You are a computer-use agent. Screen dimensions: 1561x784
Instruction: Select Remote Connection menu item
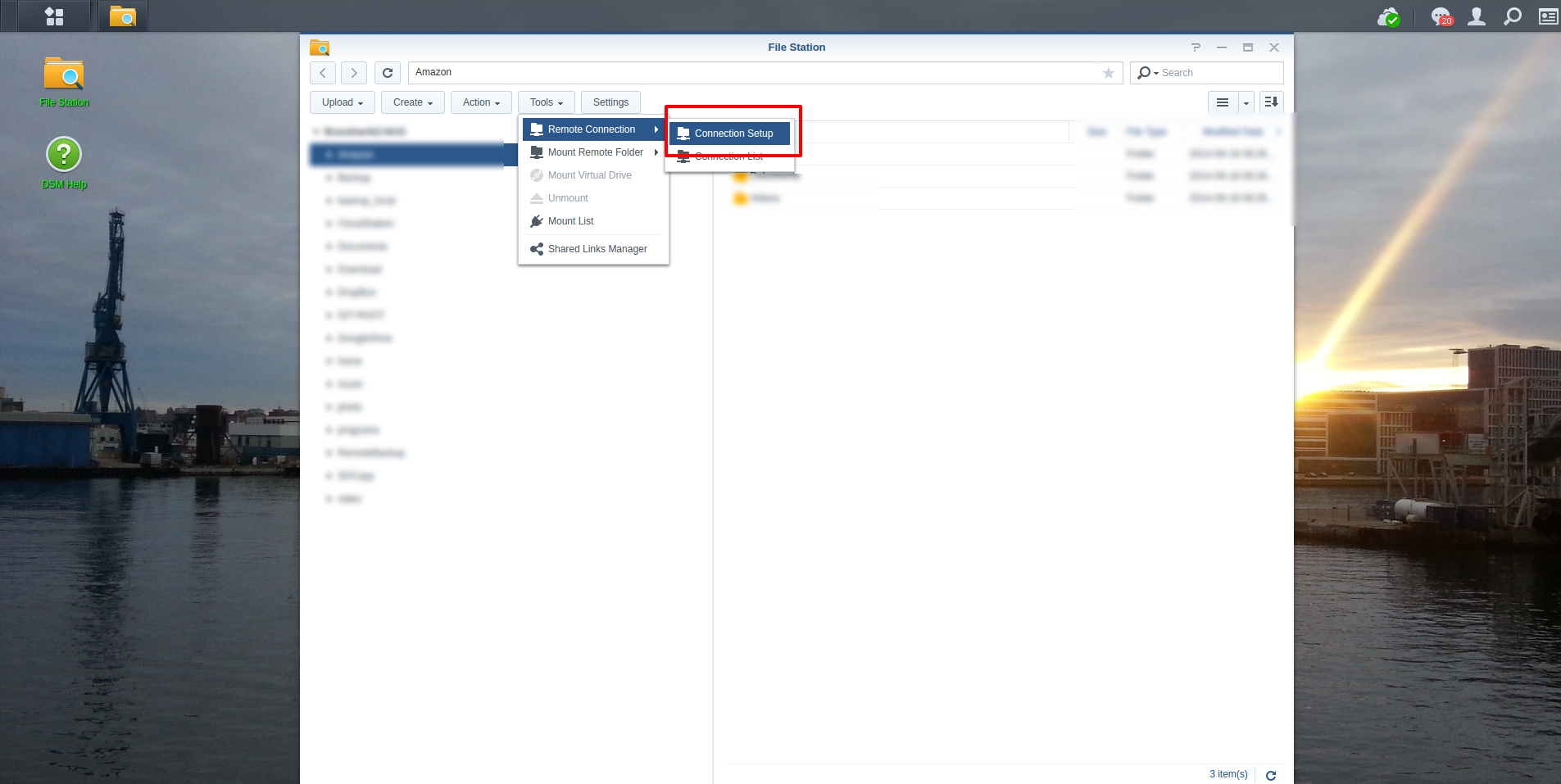tap(593, 129)
